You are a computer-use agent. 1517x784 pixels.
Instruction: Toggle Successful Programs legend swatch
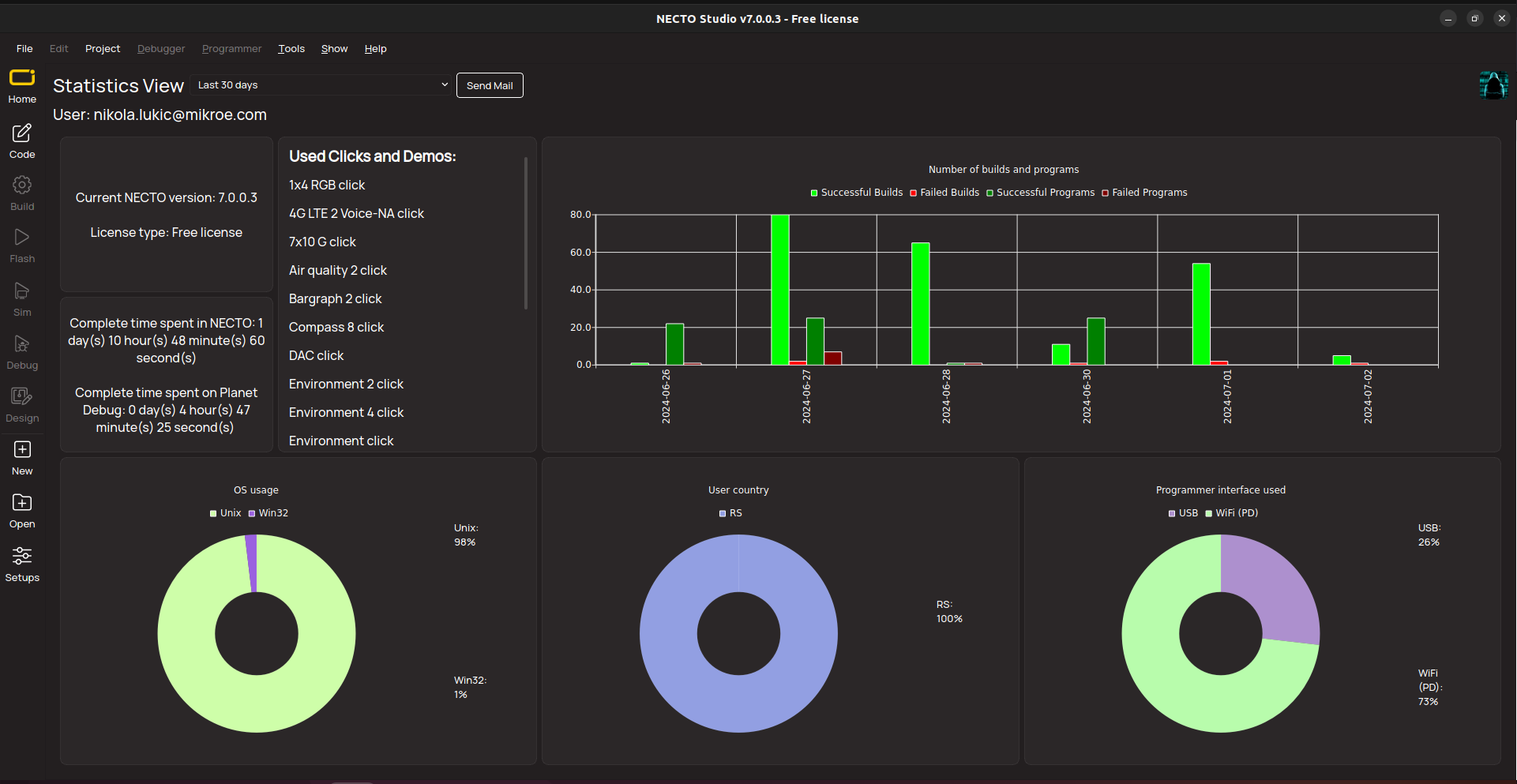pyautogui.click(x=989, y=193)
